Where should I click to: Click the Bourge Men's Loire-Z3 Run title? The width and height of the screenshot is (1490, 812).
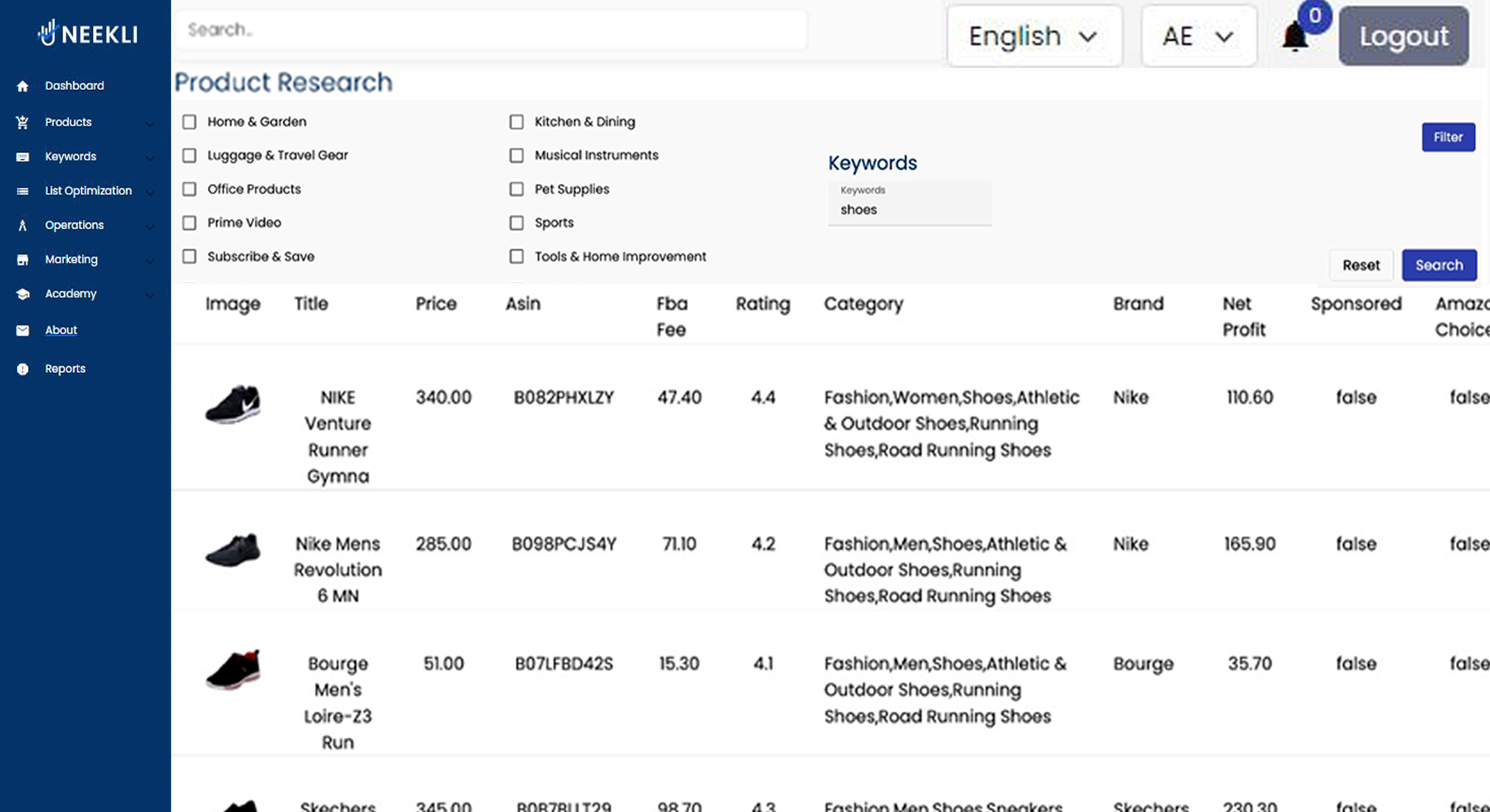pyautogui.click(x=338, y=703)
